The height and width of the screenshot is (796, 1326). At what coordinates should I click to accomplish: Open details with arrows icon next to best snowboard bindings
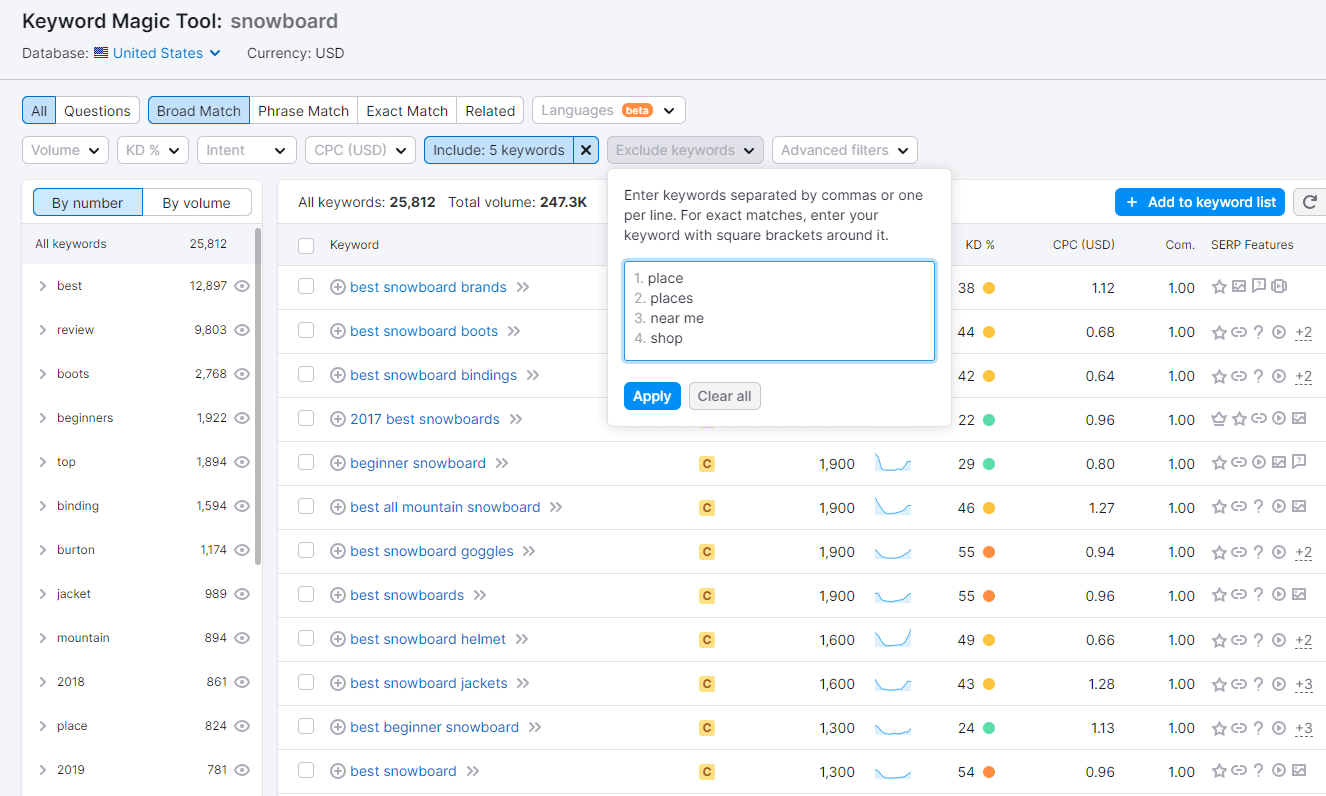pos(533,375)
